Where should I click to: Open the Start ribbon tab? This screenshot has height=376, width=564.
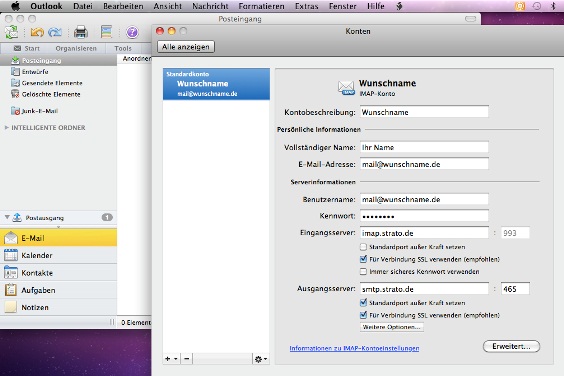[x=27, y=48]
